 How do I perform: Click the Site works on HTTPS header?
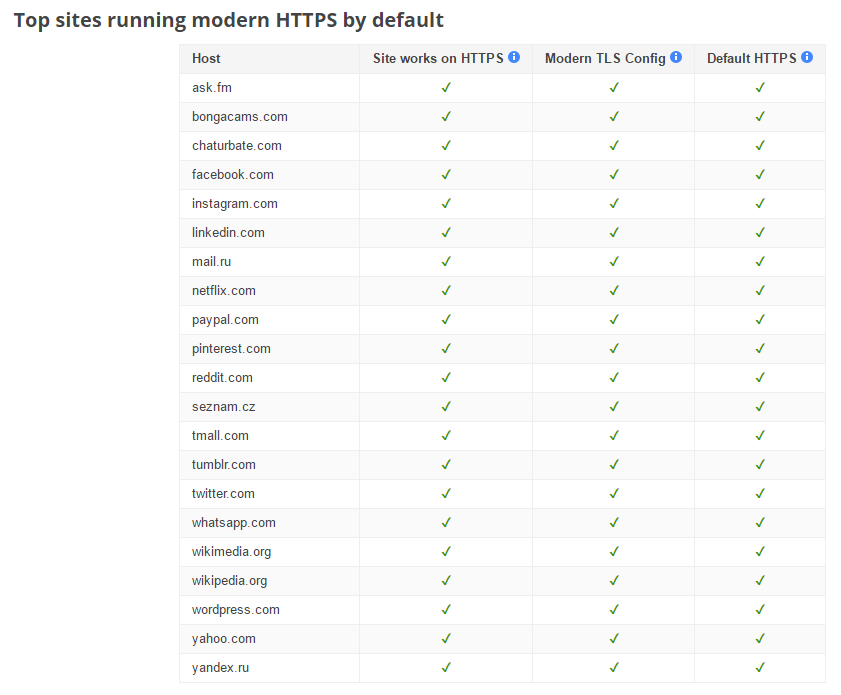pos(438,59)
